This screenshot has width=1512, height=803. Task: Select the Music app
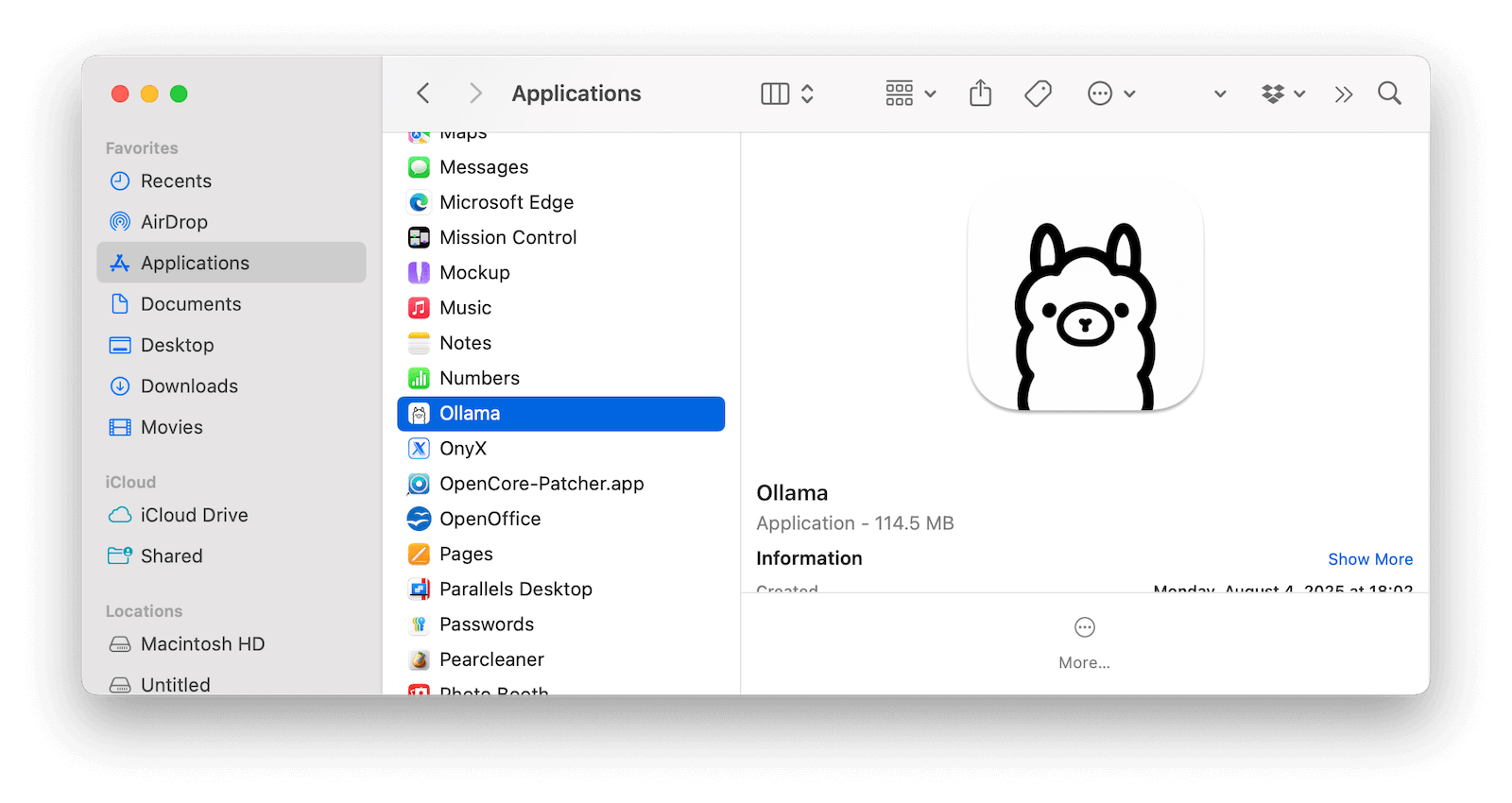[561, 308]
